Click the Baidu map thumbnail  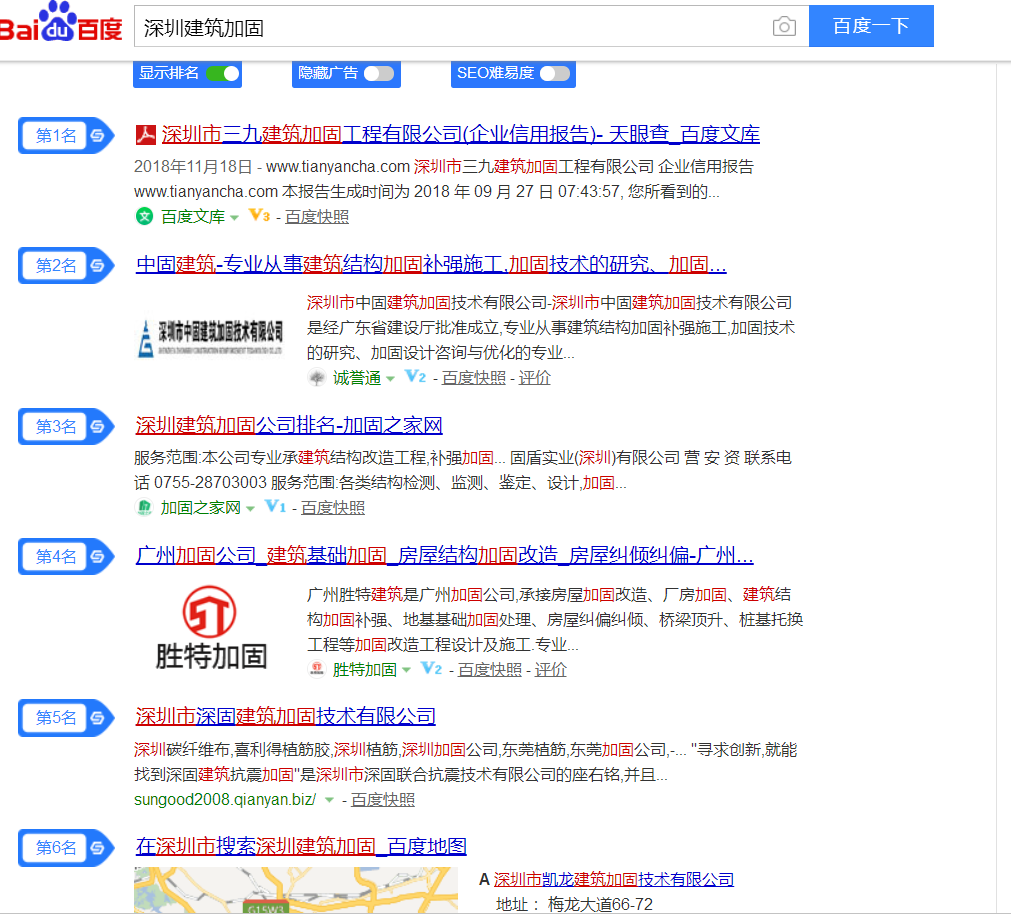click(x=296, y=890)
